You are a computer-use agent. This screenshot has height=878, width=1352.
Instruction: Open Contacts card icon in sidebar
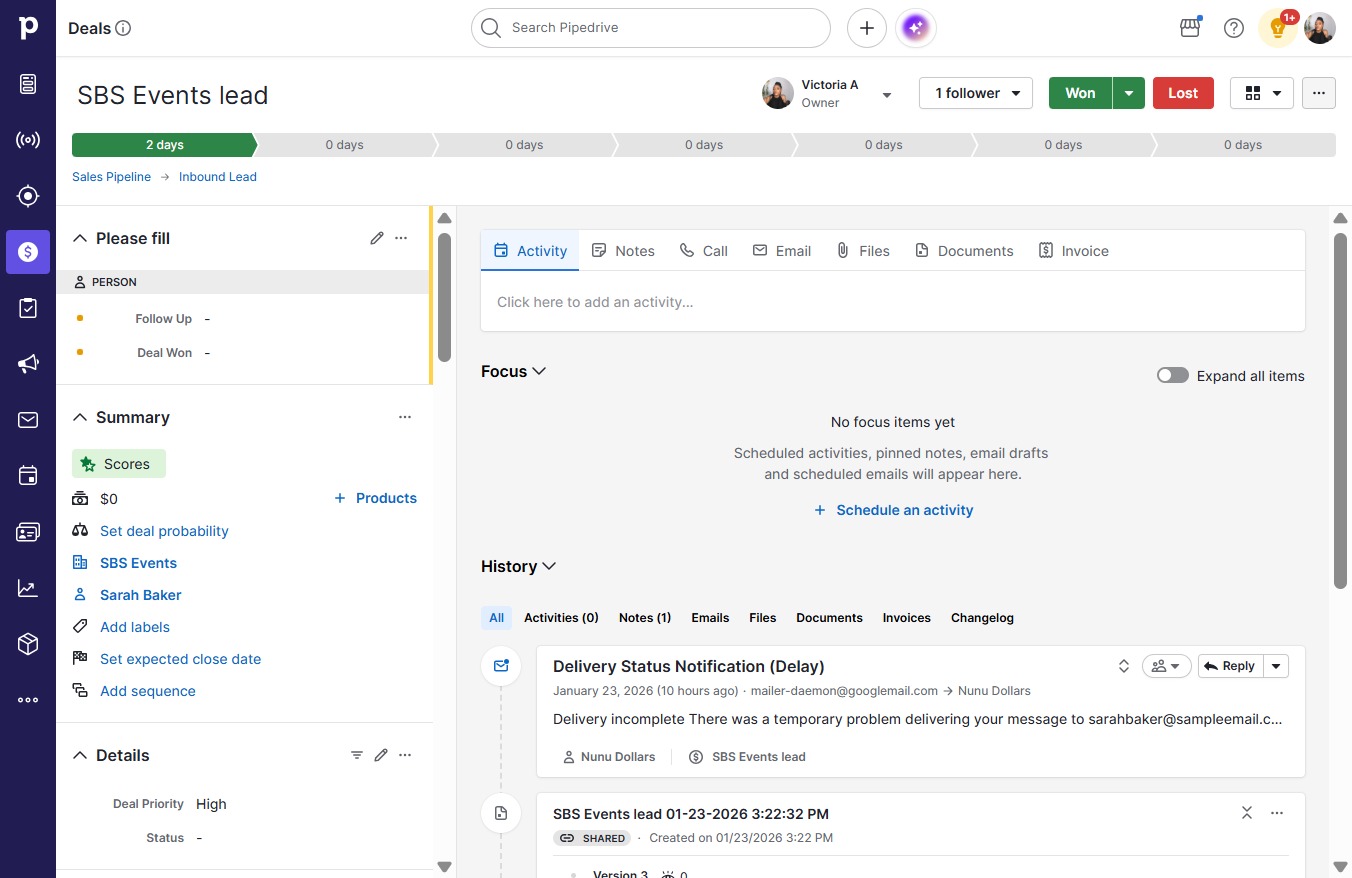coord(28,532)
